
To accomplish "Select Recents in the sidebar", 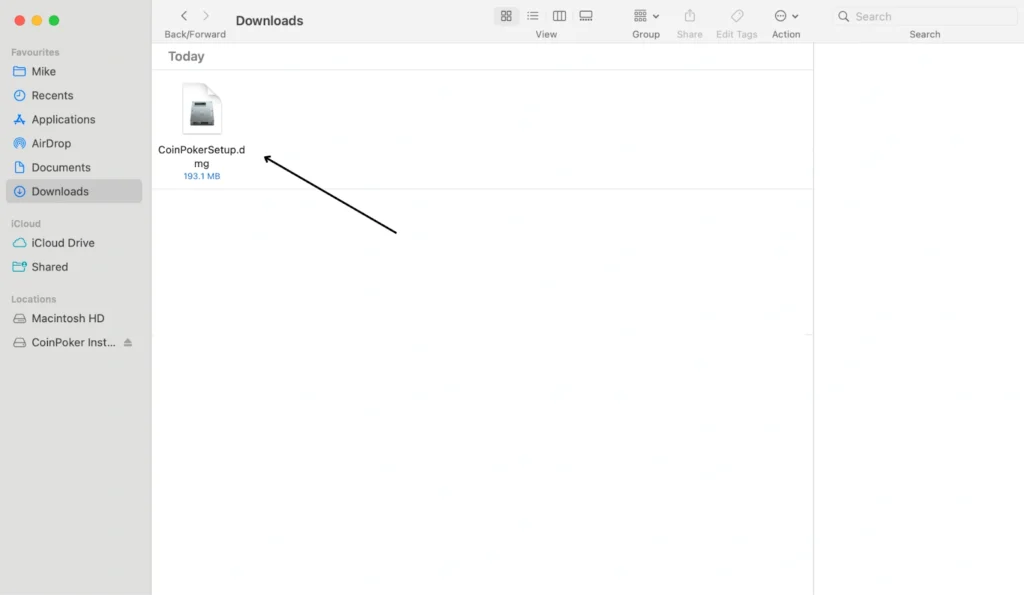I will (52, 96).
